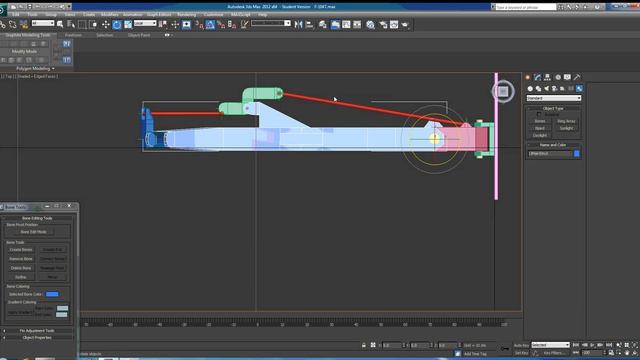Viewport: 640px width, 360px height.
Task: Click the Delete Bone button
Action: click(x=21, y=268)
